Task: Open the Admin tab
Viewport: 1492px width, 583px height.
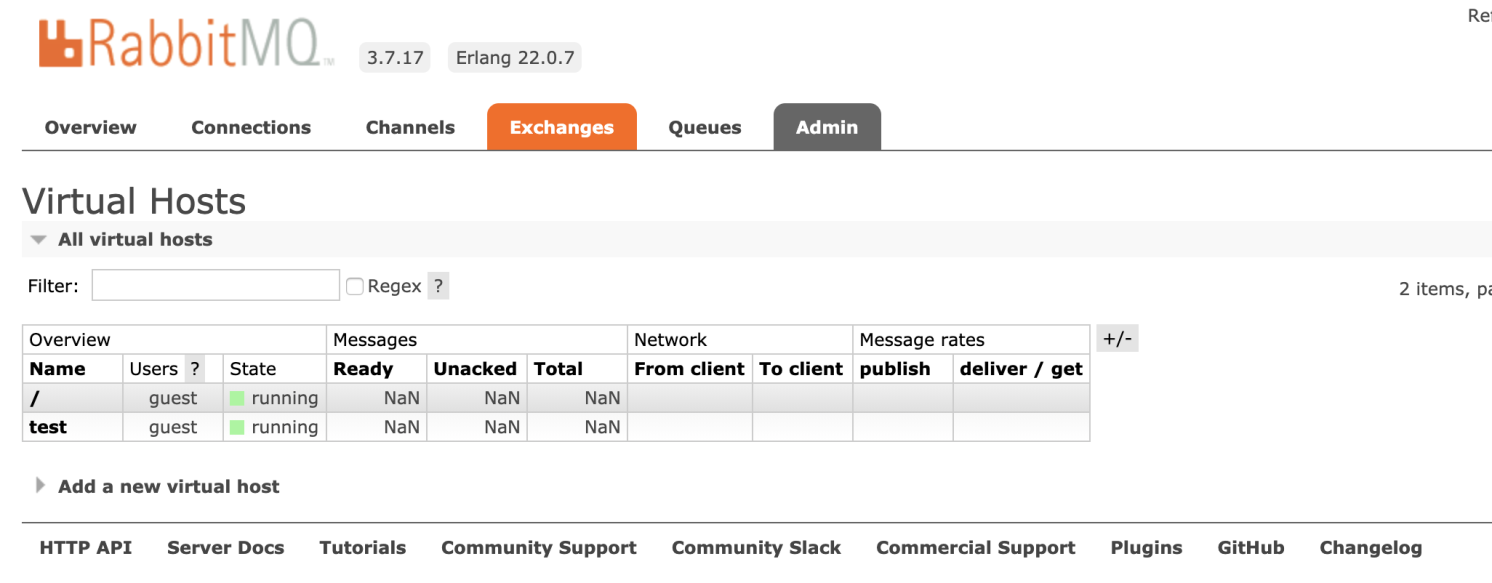Action: pyautogui.click(x=827, y=128)
